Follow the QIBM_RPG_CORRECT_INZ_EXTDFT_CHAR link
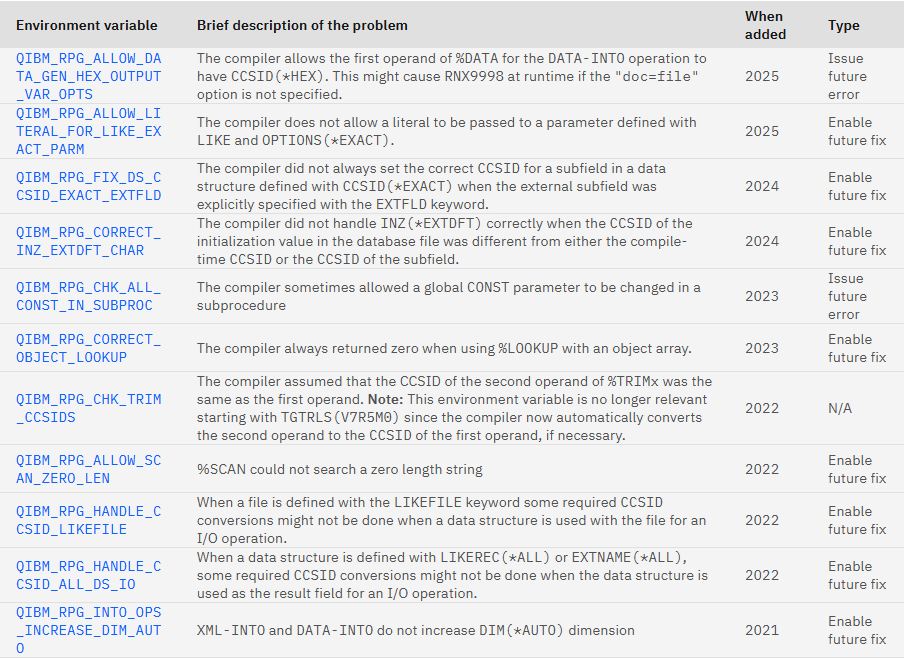 88,241
